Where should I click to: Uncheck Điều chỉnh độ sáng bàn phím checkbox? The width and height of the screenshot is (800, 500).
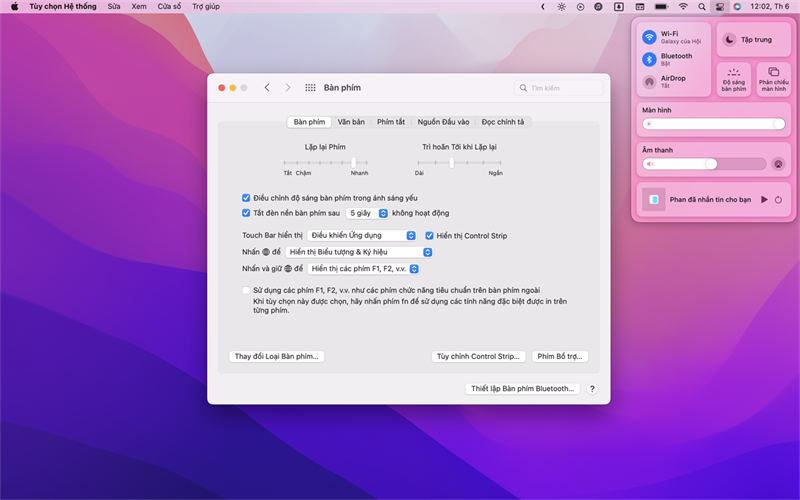click(246, 198)
